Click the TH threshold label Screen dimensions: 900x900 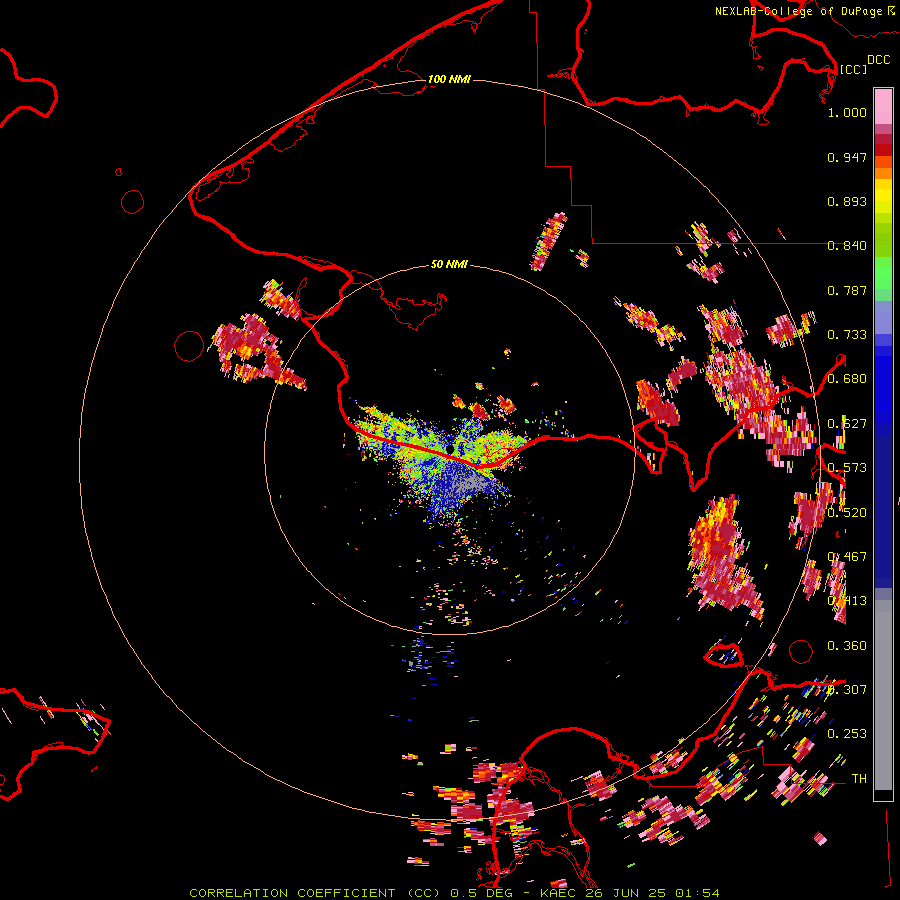coord(859,779)
